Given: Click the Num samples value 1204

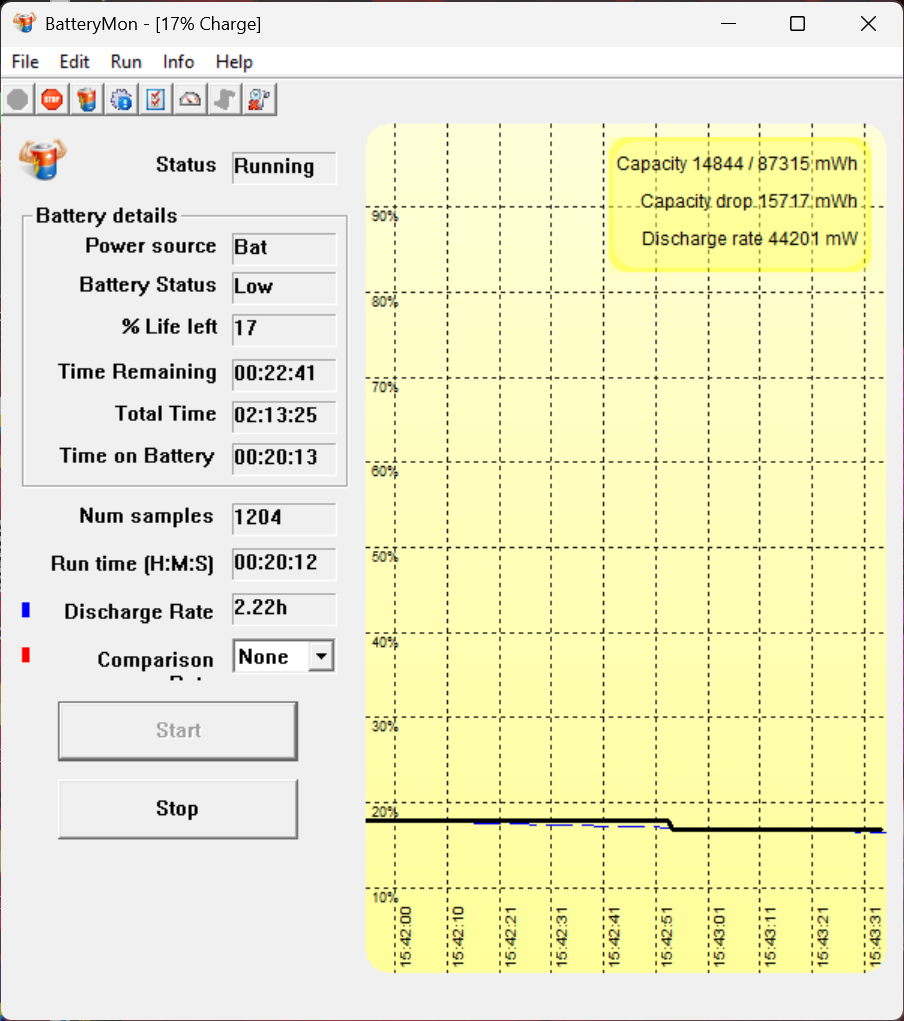Looking at the screenshot, I should click(x=284, y=519).
